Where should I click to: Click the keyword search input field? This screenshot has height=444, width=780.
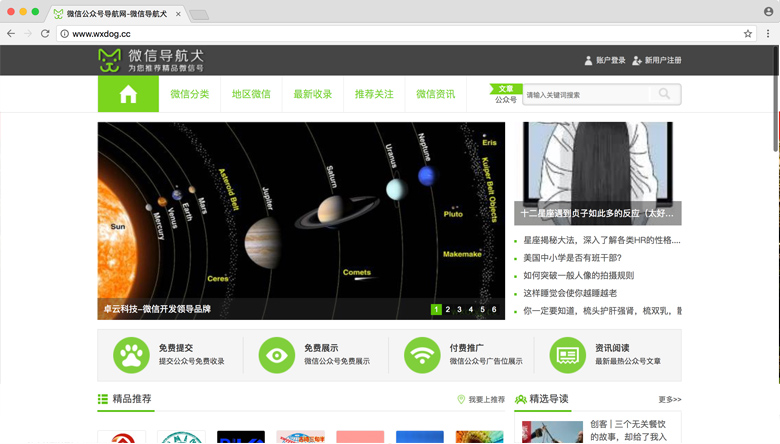[x=587, y=94]
